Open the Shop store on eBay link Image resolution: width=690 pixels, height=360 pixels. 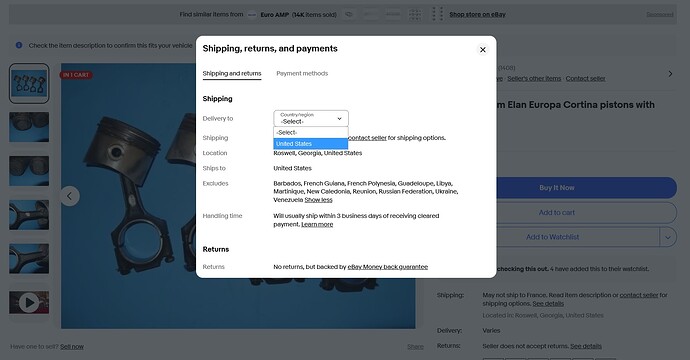(477, 15)
